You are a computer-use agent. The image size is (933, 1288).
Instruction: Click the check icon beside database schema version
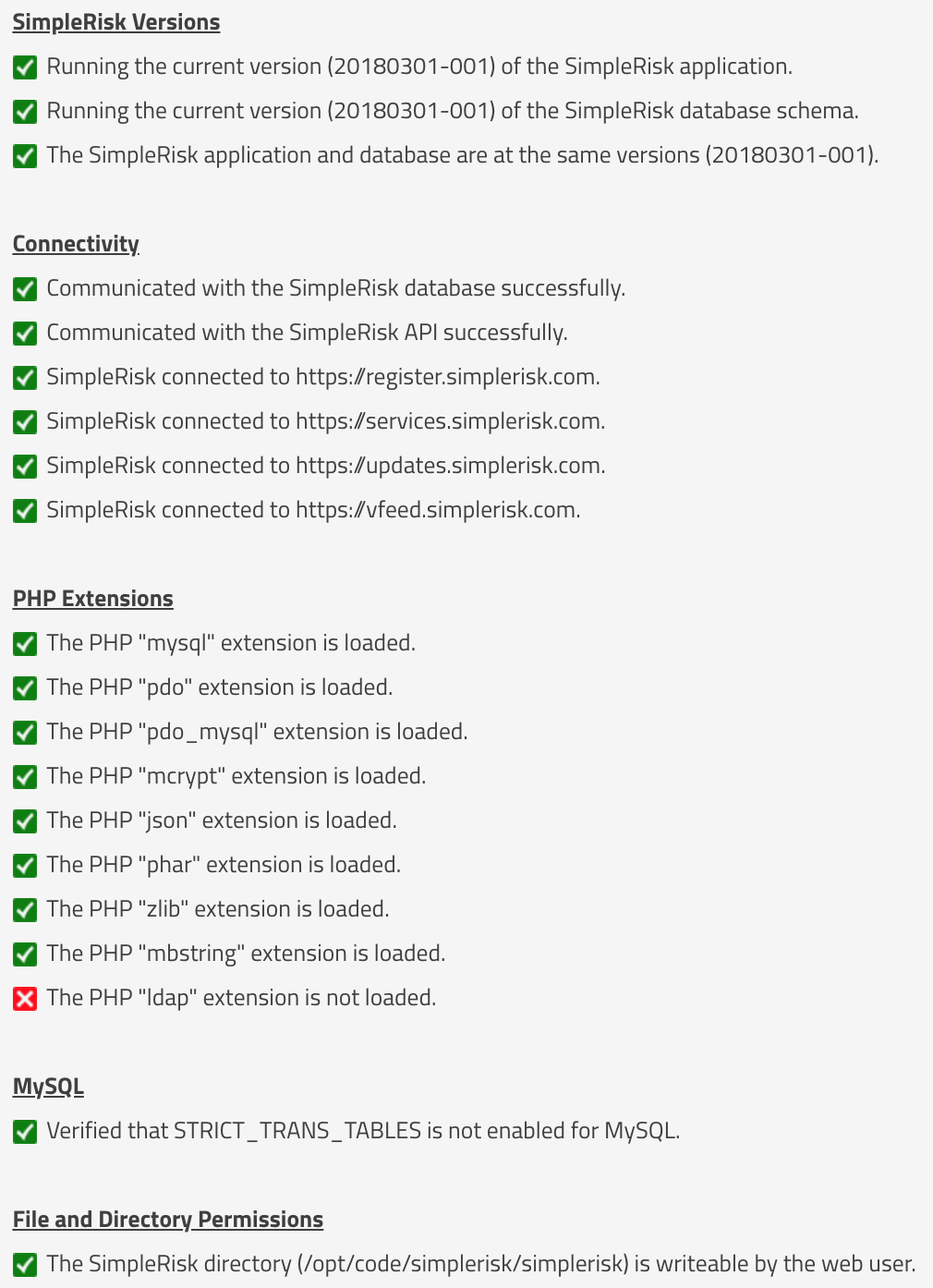[x=25, y=111]
